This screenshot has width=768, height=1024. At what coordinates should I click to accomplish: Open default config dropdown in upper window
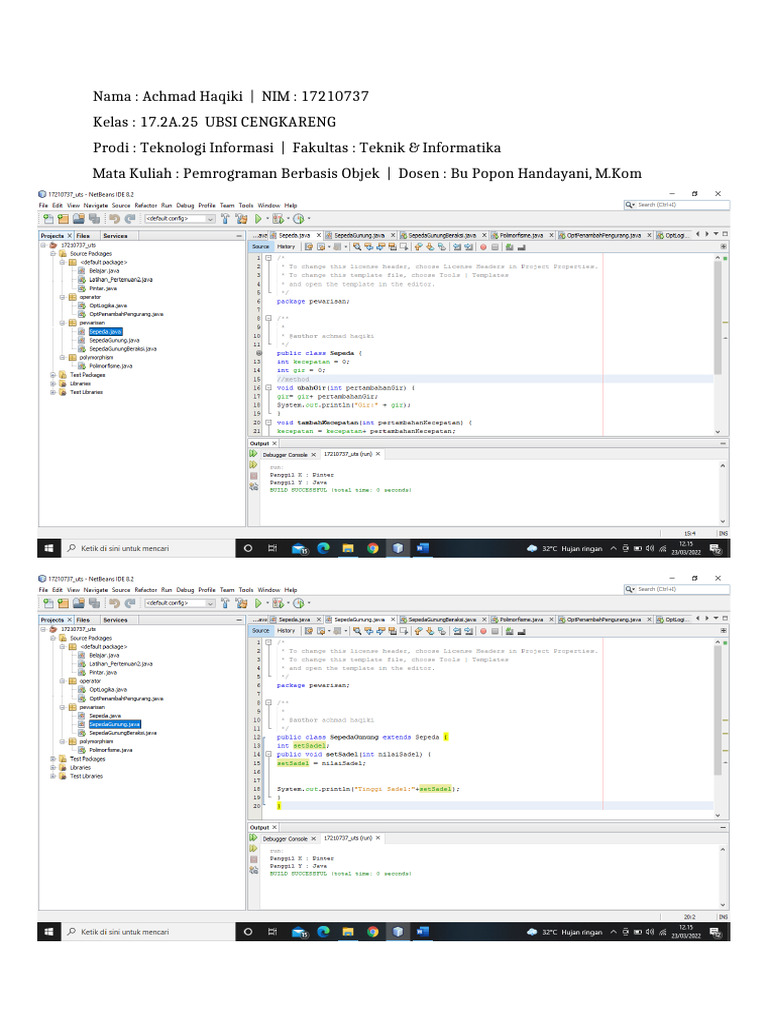coord(180,218)
